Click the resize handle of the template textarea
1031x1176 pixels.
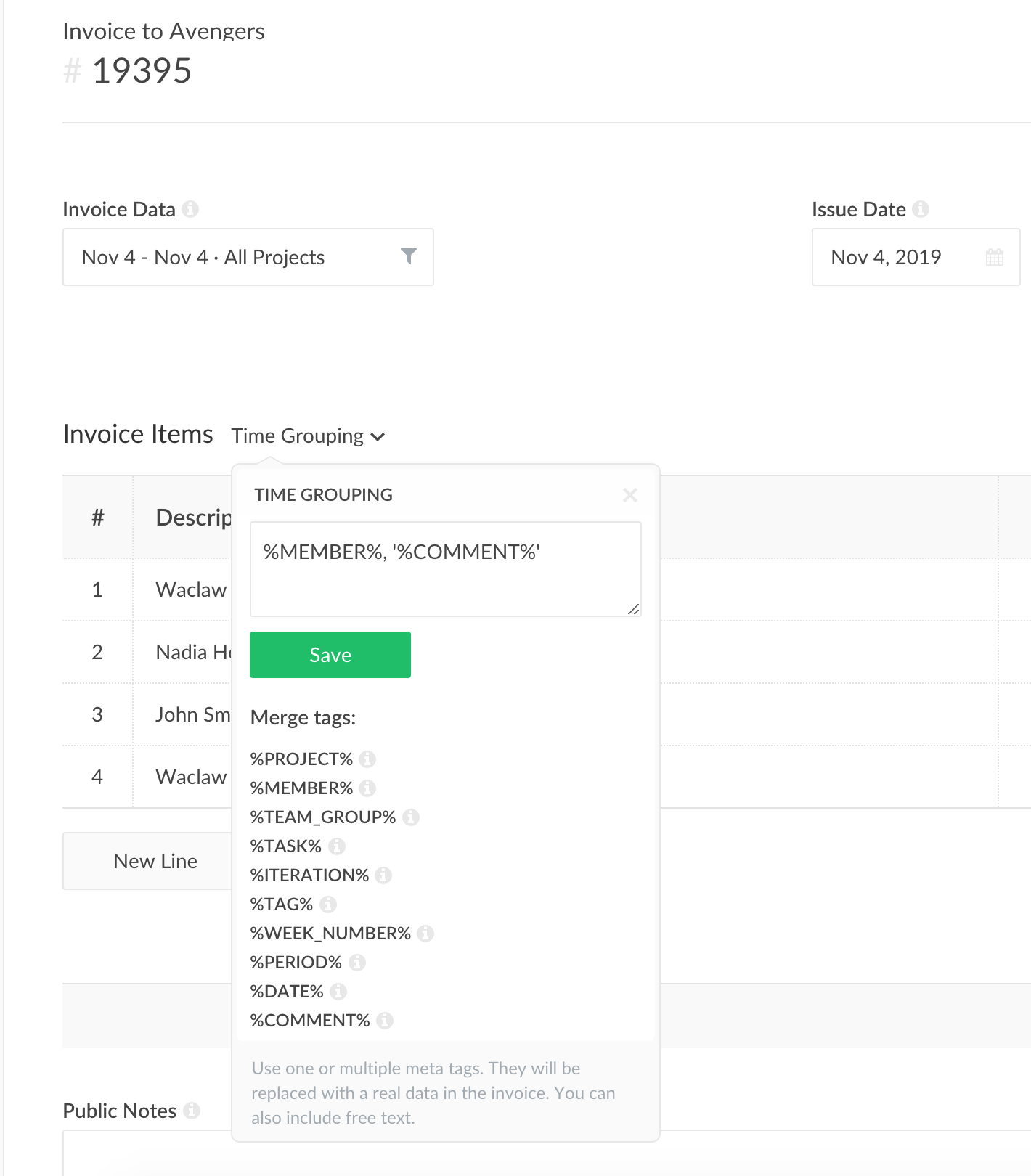coord(634,609)
